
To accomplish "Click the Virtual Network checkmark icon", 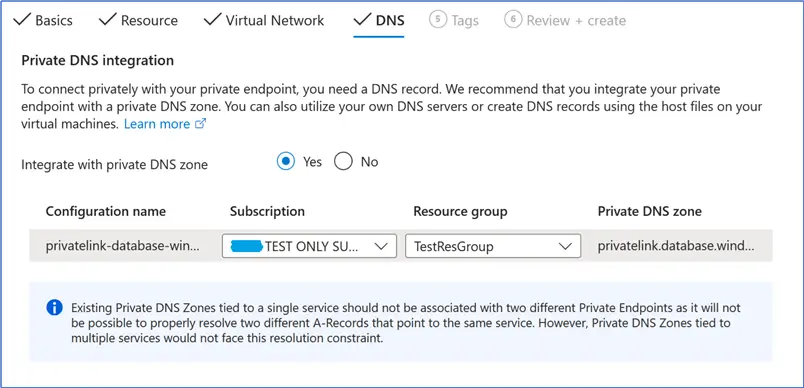I will click(x=212, y=20).
